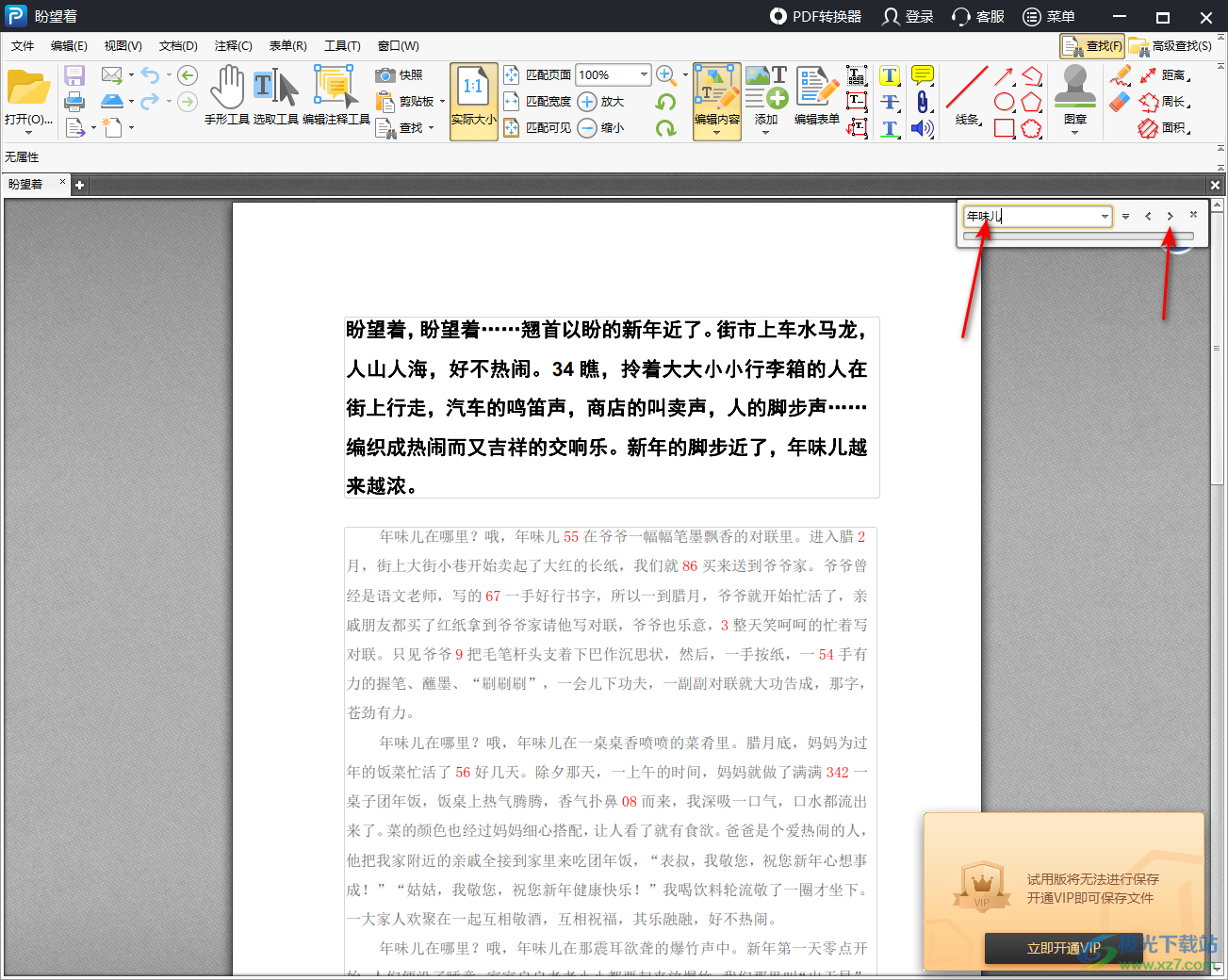1228x980 pixels.
Task: Rotate view counterclockwise icon
Action: pyautogui.click(x=665, y=101)
